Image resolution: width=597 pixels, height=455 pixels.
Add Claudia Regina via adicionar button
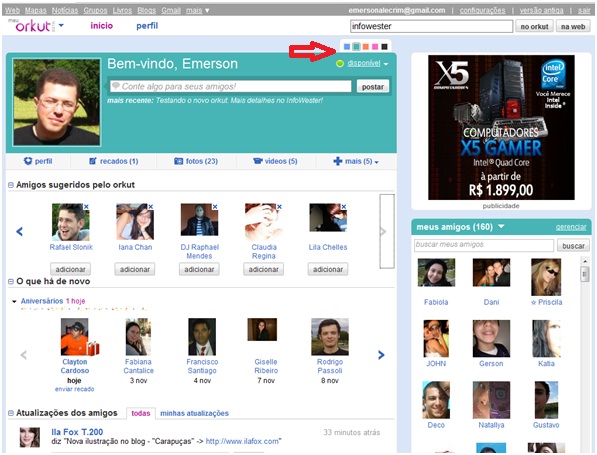(263, 270)
